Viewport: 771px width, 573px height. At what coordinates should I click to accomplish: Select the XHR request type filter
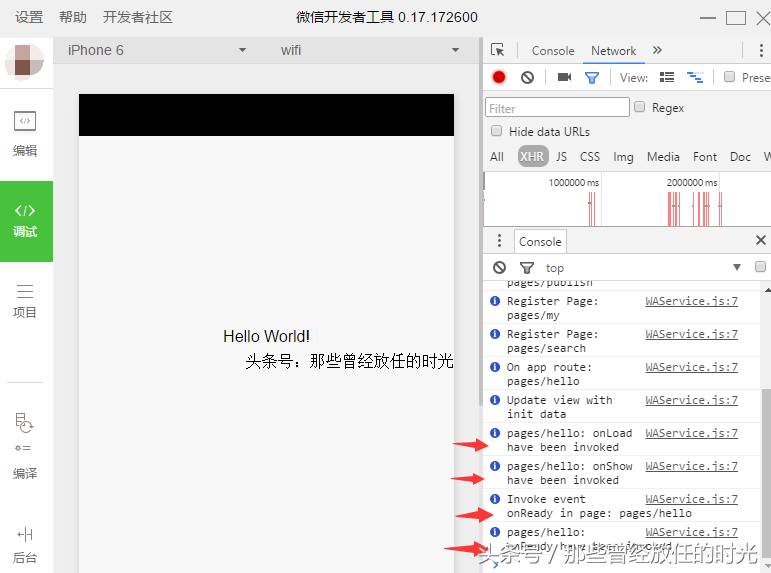[x=533, y=156]
